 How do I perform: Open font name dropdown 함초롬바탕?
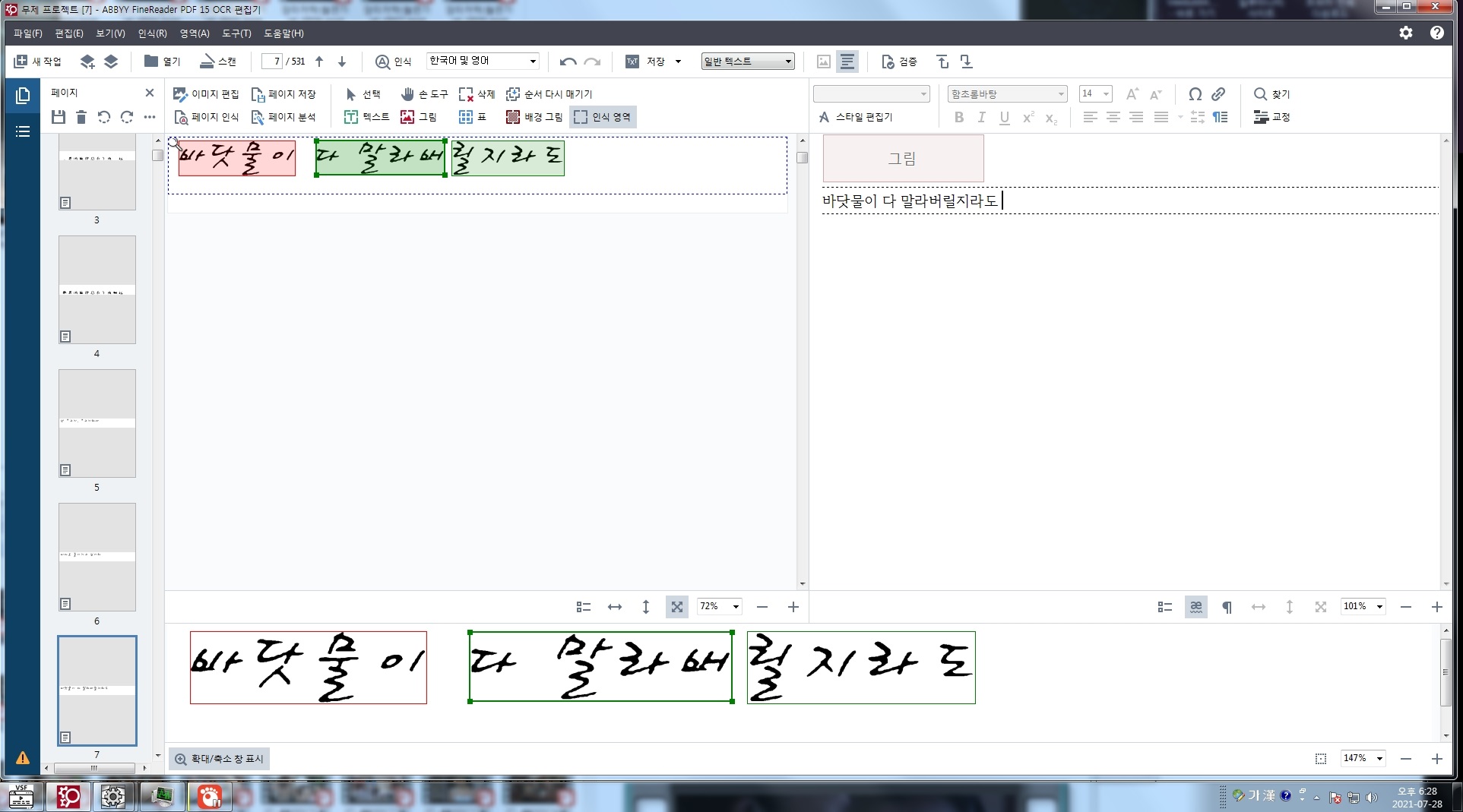pos(1061,94)
